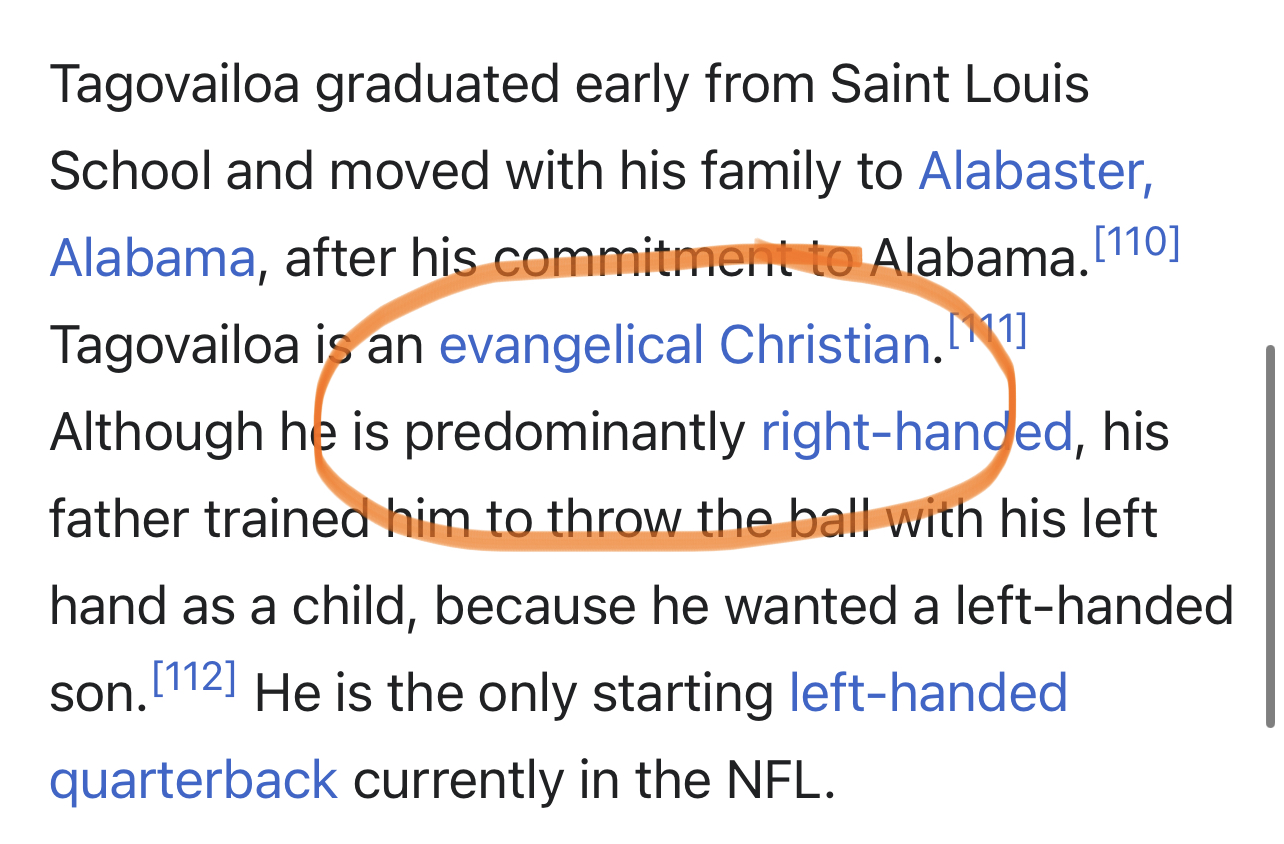Open citation reference [111]
Image resolution: width=1284 pixels, height=844 pixels.
tap(988, 331)
